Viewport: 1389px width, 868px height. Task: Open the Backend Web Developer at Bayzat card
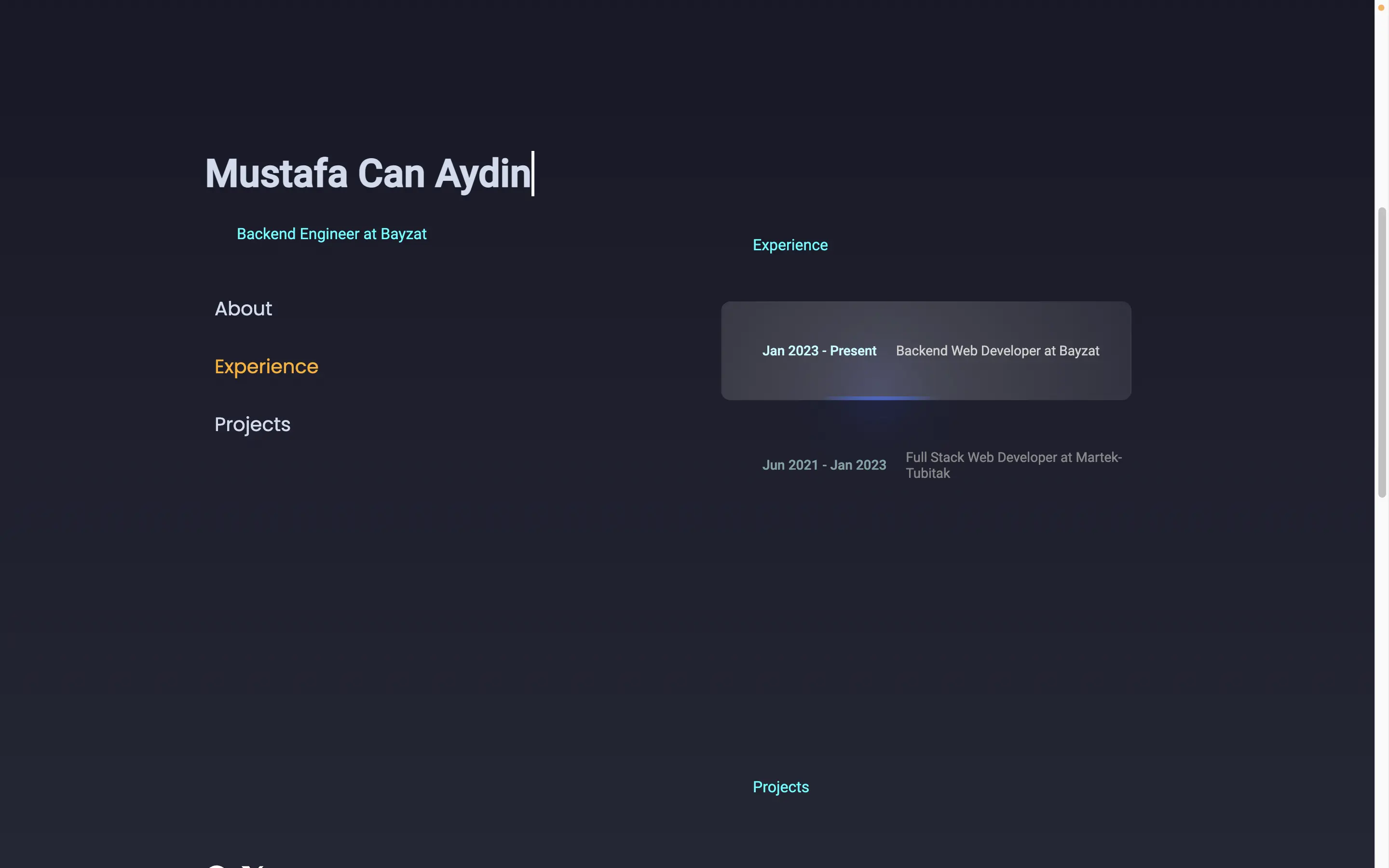(x=997, y=351)
